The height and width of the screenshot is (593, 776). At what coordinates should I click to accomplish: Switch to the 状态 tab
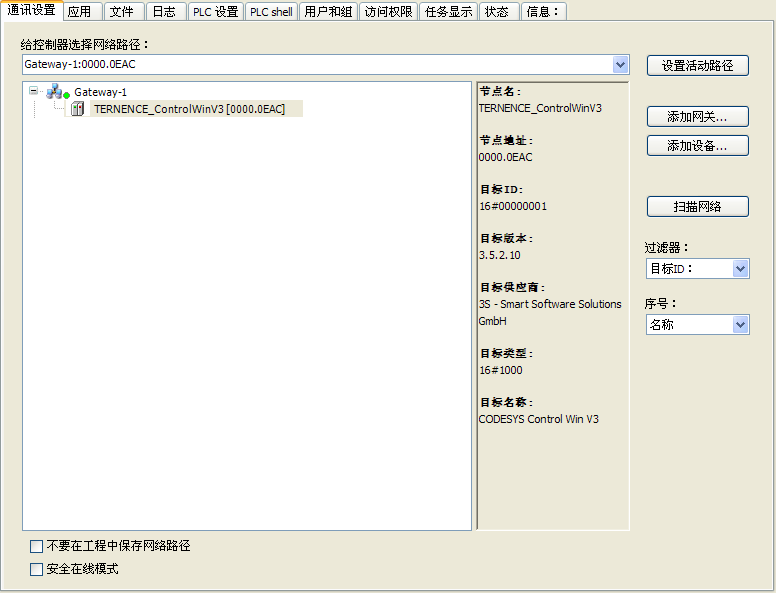[x=499, y=11]
